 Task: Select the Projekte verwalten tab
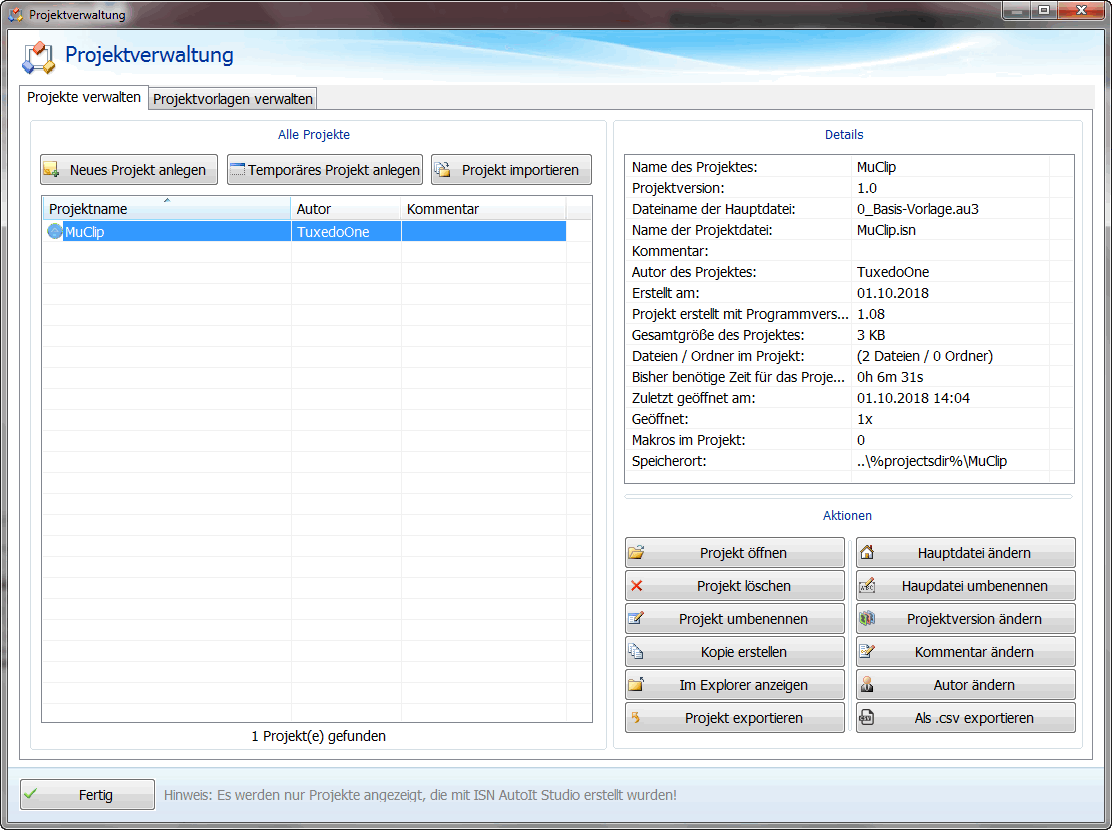(84, 98)
